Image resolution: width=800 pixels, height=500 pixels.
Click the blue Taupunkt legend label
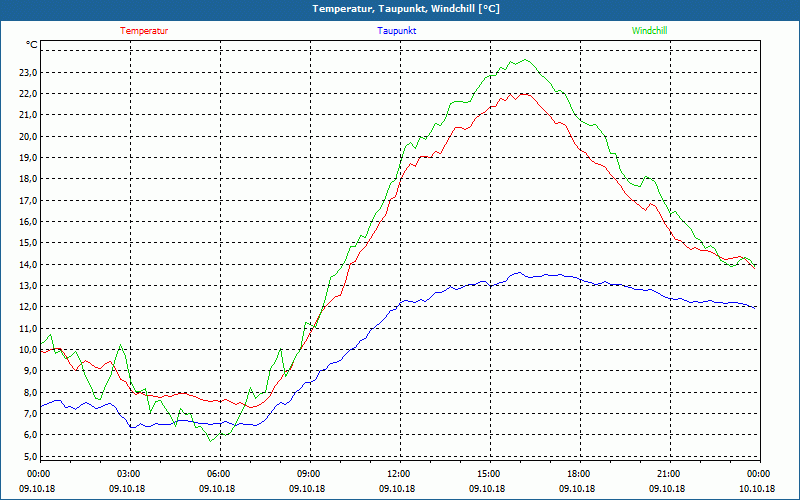click(x=397, y=30)
